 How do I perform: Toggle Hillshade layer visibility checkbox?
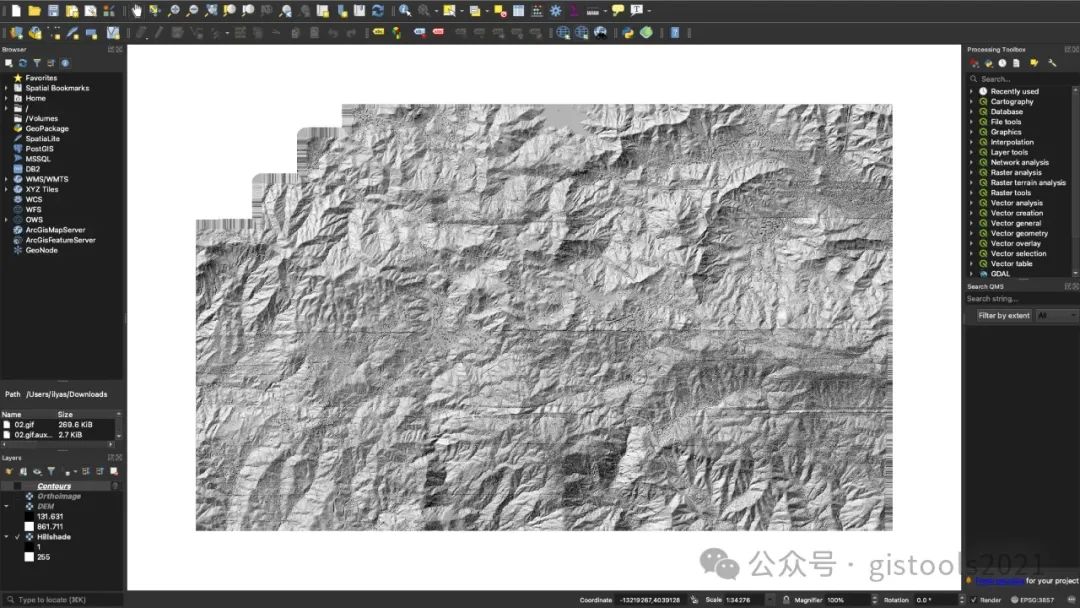point(17,537)
